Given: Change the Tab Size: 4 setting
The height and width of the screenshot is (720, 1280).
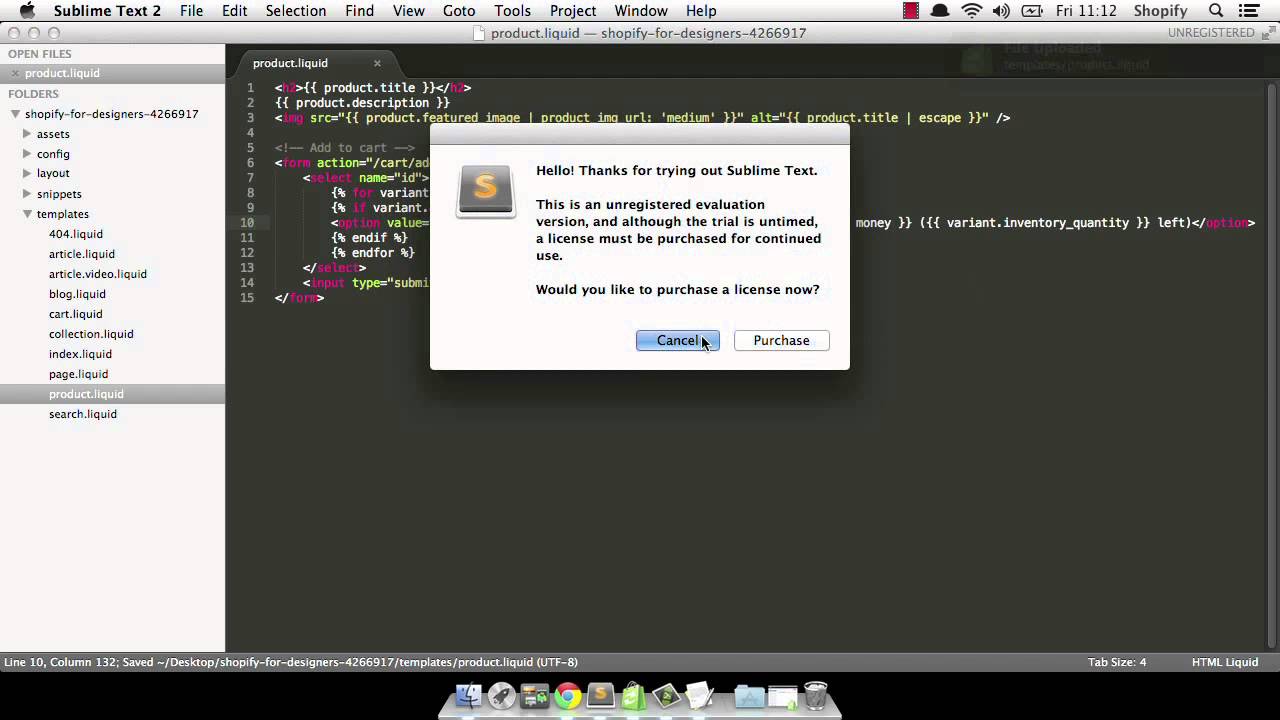Looking at the screenshot, I should [x=1117, y=662].
